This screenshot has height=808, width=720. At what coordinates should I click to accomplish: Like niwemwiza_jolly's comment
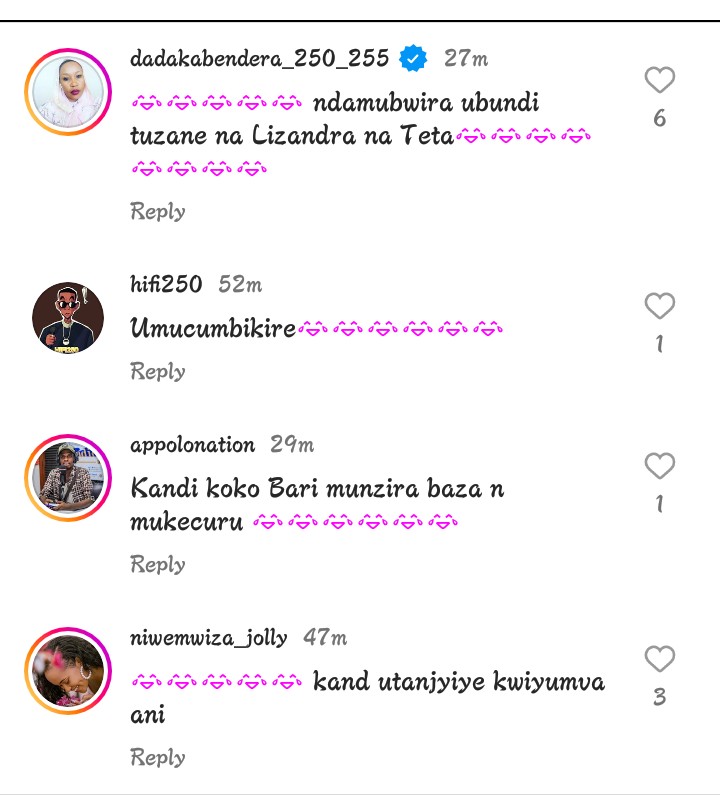pyautogui.click(x=659, y=659)
